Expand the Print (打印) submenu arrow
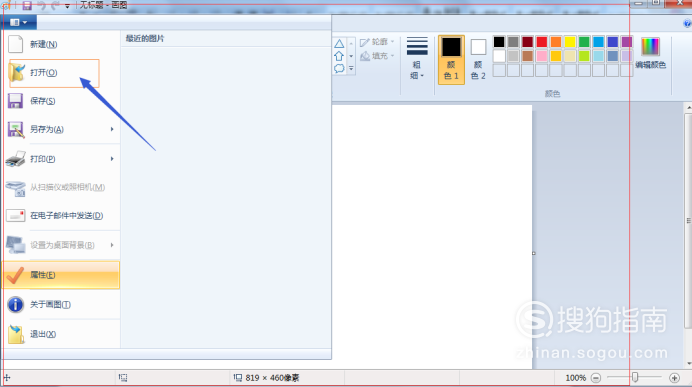Image resolution: width=692 pixels, height=387 pixels. coord(112,158)
